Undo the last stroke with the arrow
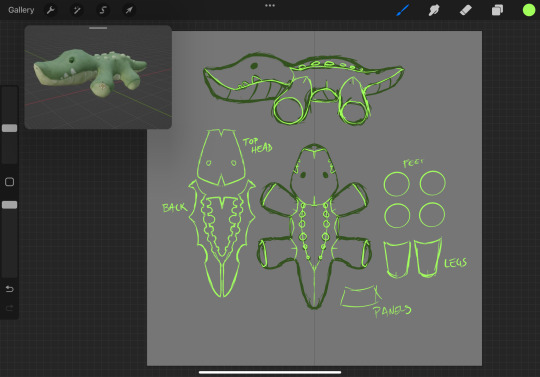540x377 pixels. click(x=10, y=289)
